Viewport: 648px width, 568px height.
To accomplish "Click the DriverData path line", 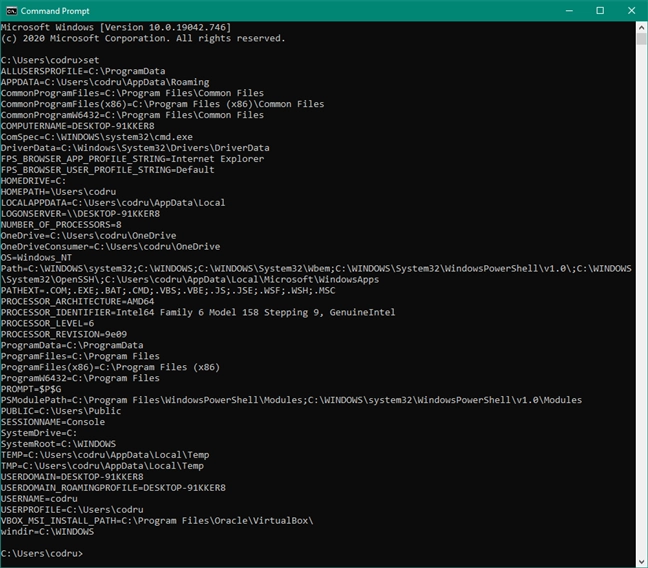I will tap(135, 148).
